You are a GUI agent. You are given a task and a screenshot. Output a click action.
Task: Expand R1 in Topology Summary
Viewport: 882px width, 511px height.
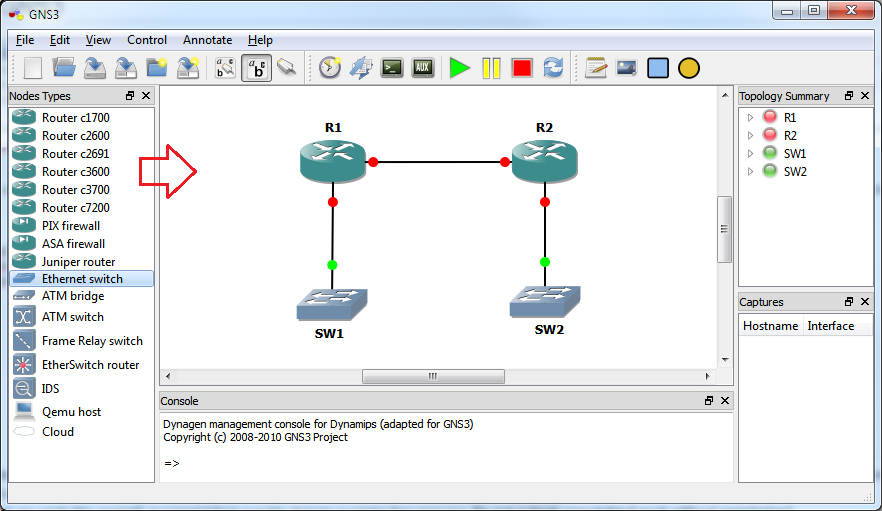(751, 118)
